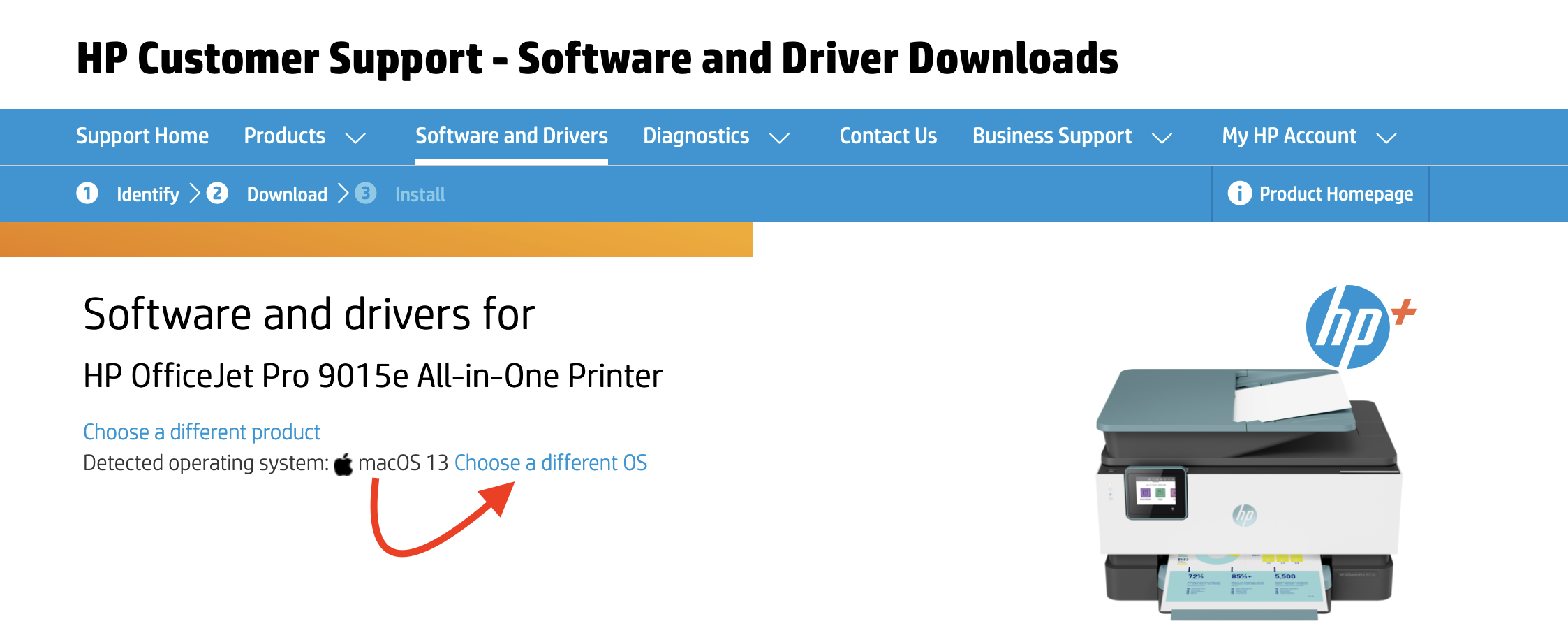Screen dimensions: 1568x626
Task: Jump to step 3 Install
Action: (400, 194)
